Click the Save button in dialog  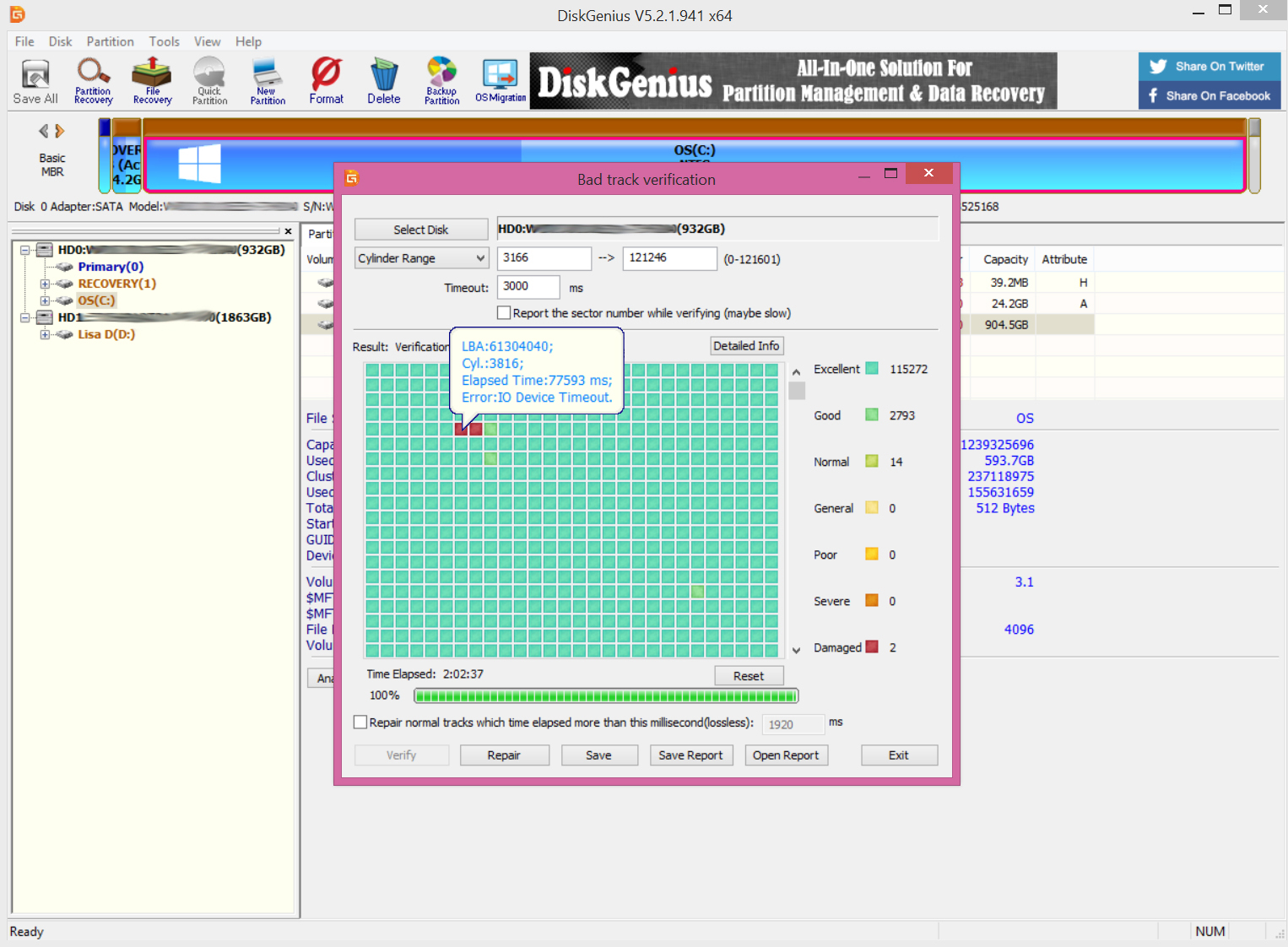(598, 755)
